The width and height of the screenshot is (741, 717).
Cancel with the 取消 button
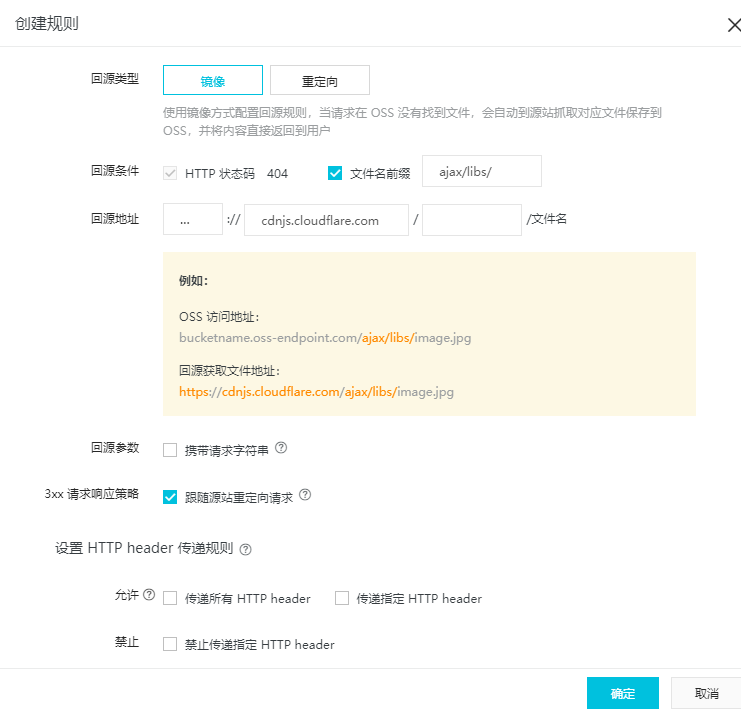click(706, 693)
